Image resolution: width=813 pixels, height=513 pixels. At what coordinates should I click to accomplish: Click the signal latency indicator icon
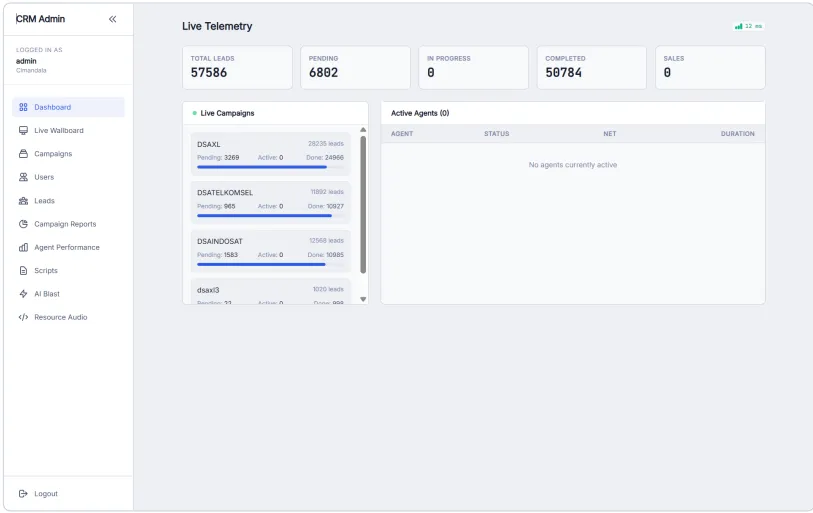pyautogui.click(x=738, y=26)
